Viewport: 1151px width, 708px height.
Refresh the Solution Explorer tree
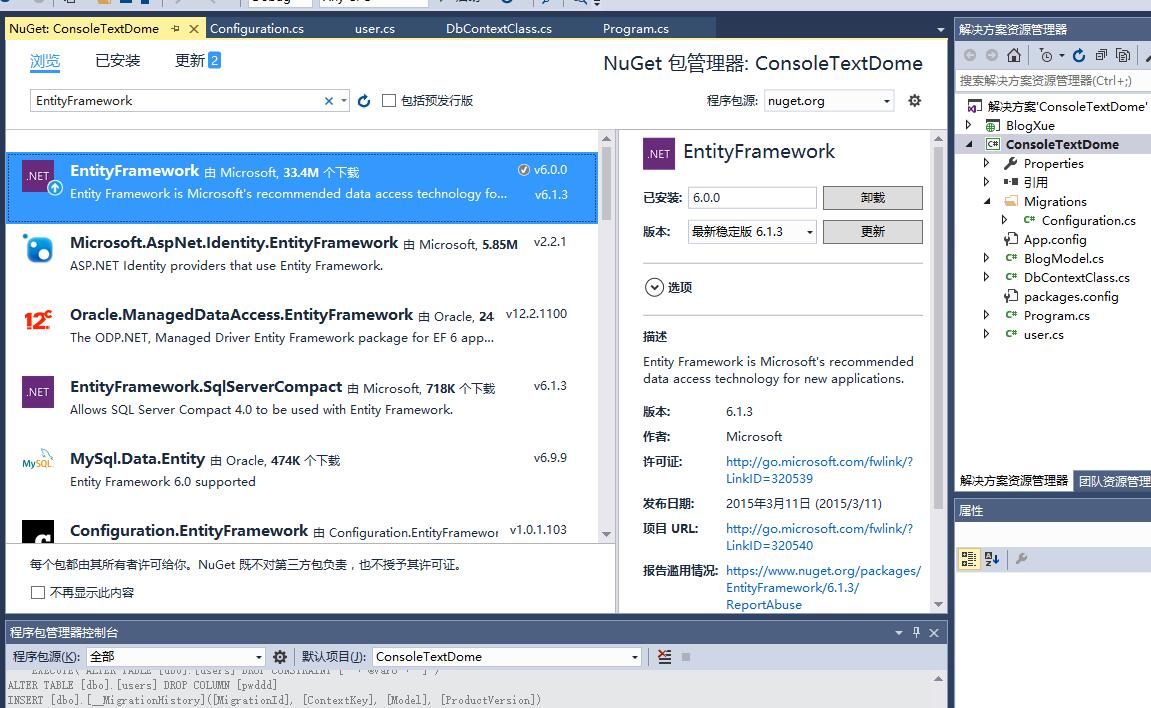(1079, 55)
